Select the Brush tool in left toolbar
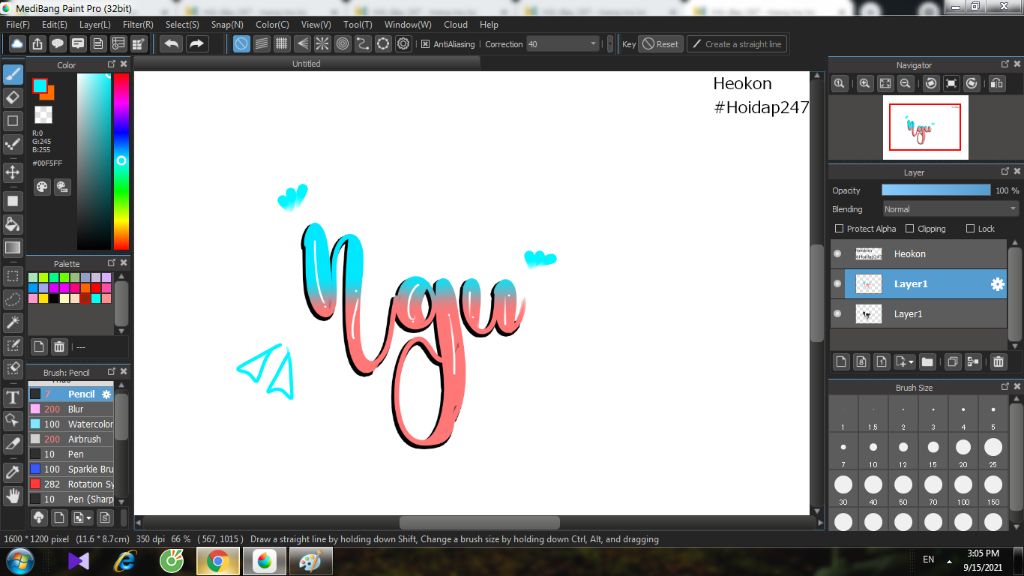The height and width of the screenshot is (576, 1024). pyautogui.click(x=12, y=74)
